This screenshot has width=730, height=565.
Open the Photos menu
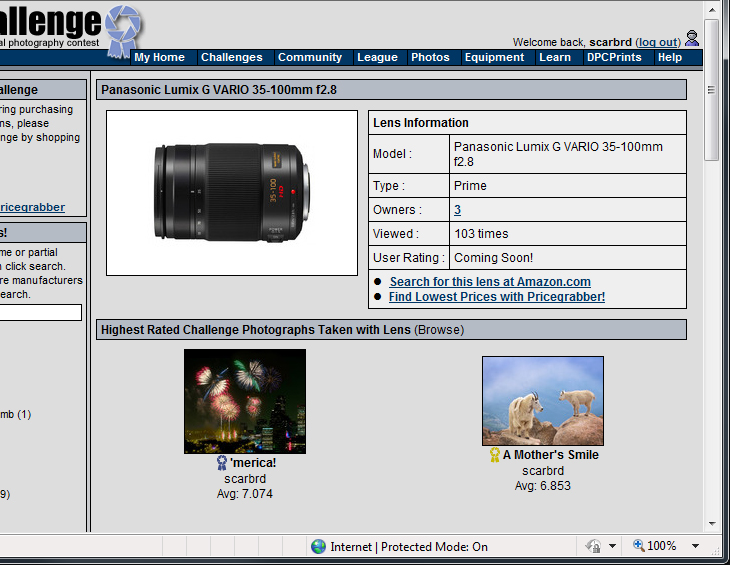click(430, 57)
